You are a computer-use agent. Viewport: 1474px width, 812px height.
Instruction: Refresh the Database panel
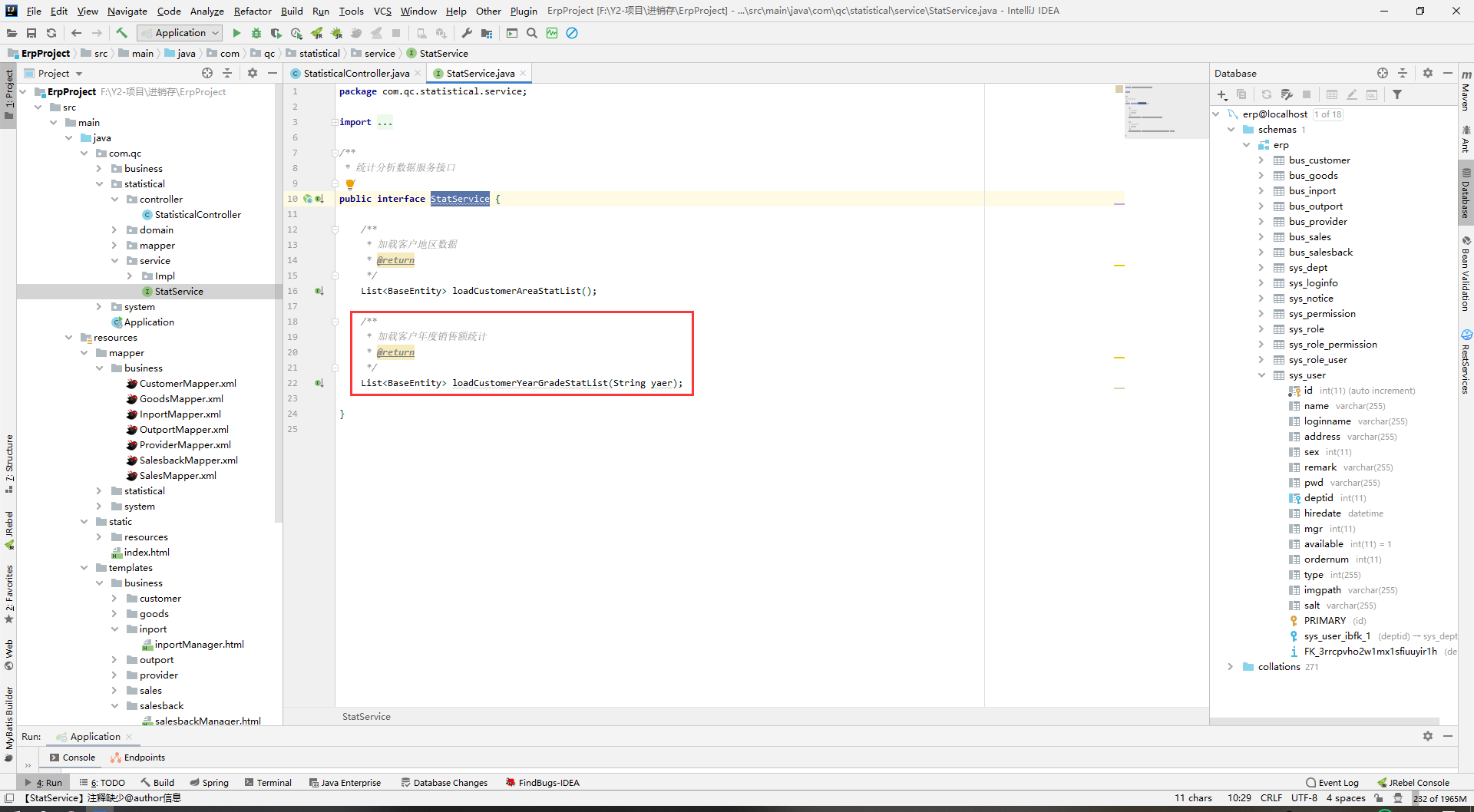pos(1267,94)
